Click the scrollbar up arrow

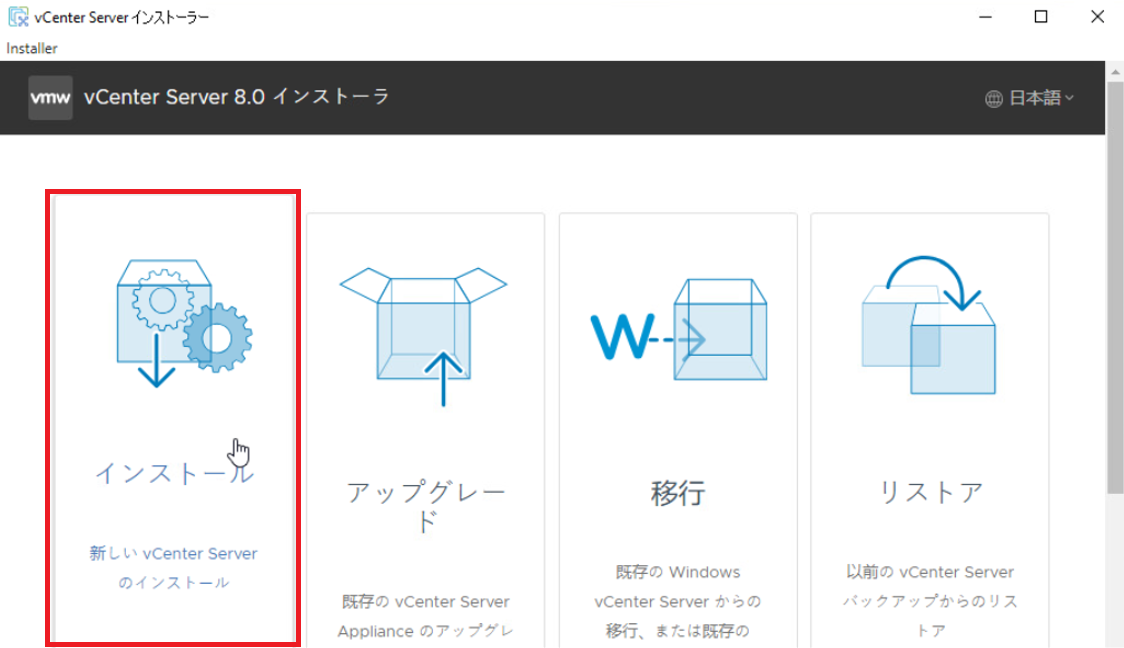click(x=1115, y=71)
